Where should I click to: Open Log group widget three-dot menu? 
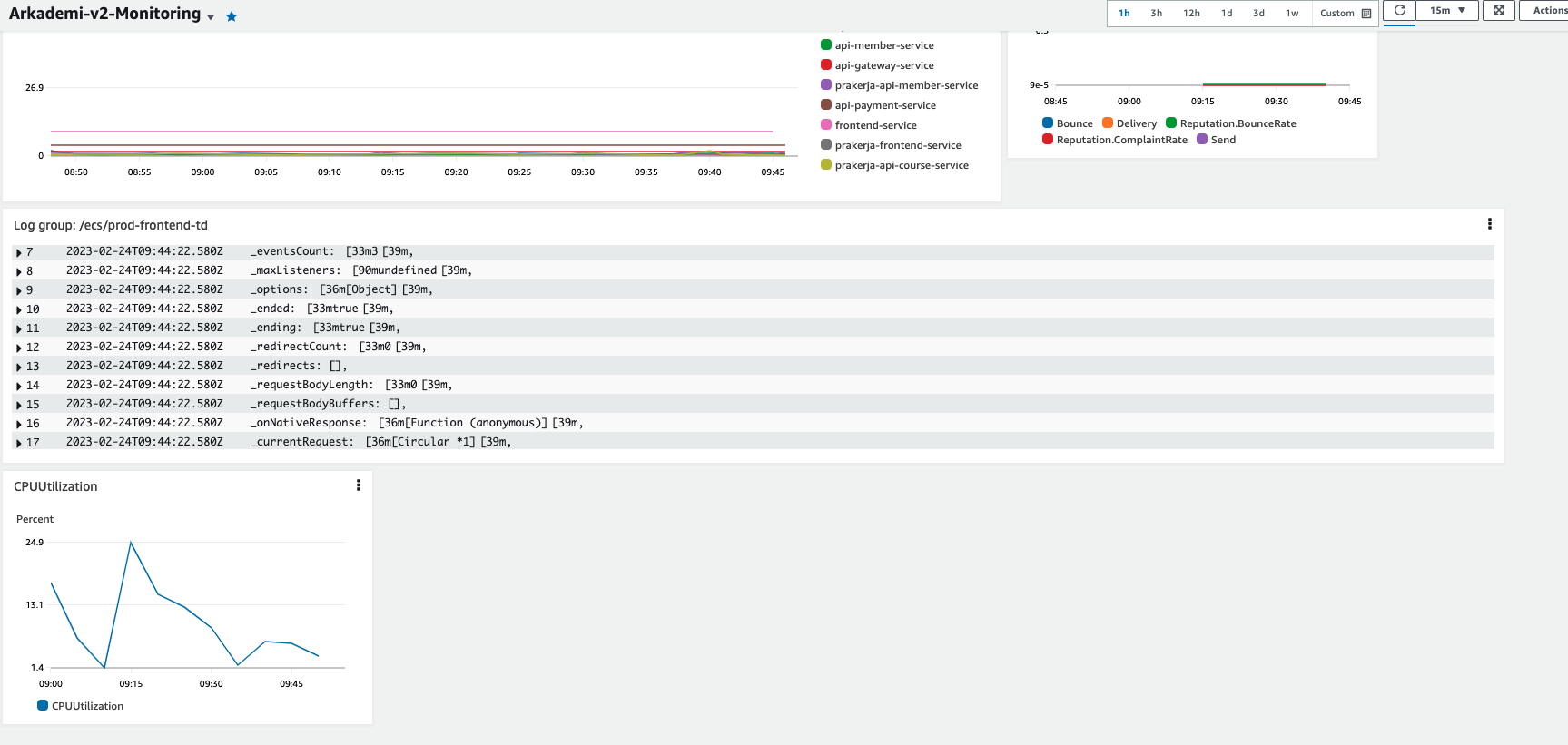[x=1489, y=224]
